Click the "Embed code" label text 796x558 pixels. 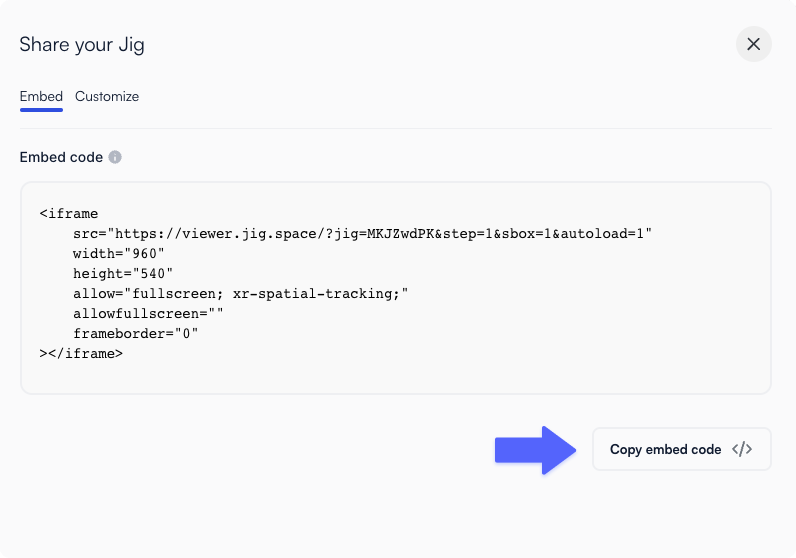point(61,157)
